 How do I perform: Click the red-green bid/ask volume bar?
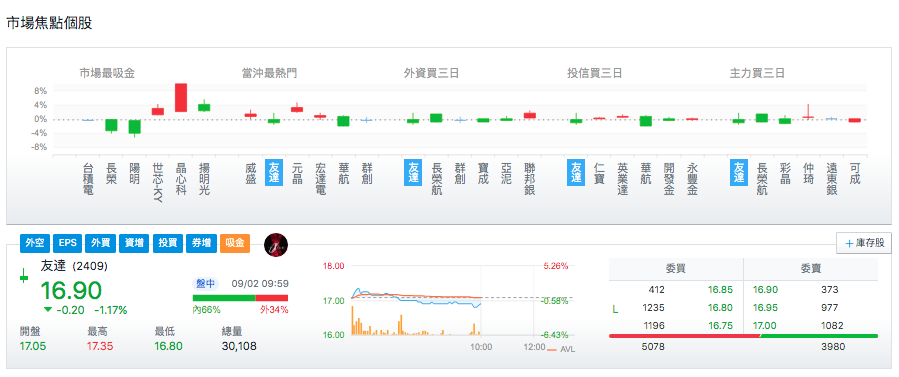(x=743, y=336)
